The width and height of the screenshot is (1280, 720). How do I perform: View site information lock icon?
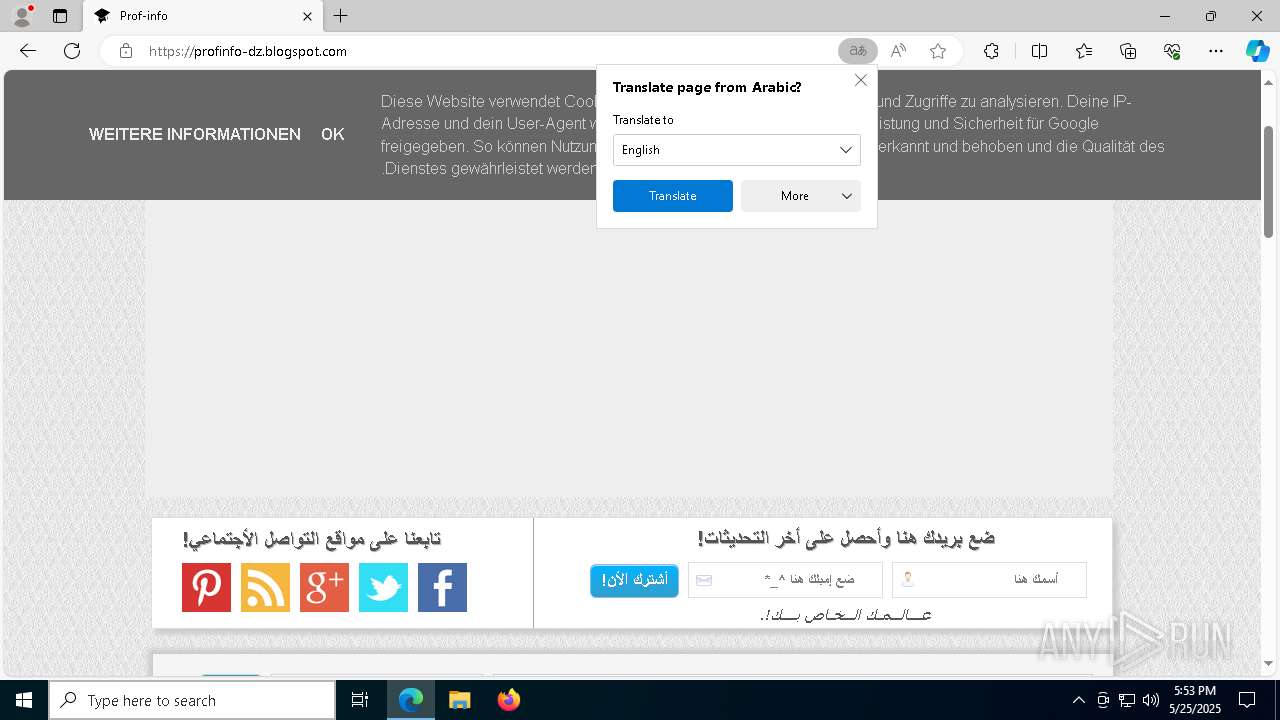(126, 51)
